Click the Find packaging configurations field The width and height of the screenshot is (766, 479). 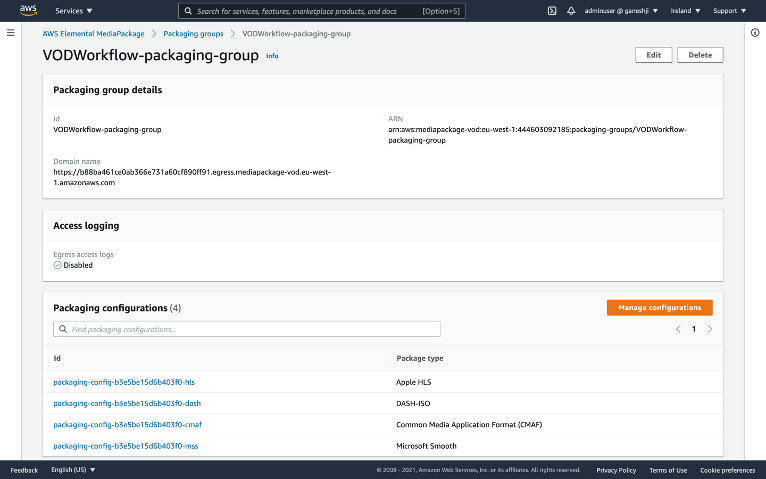click(247, 329)
